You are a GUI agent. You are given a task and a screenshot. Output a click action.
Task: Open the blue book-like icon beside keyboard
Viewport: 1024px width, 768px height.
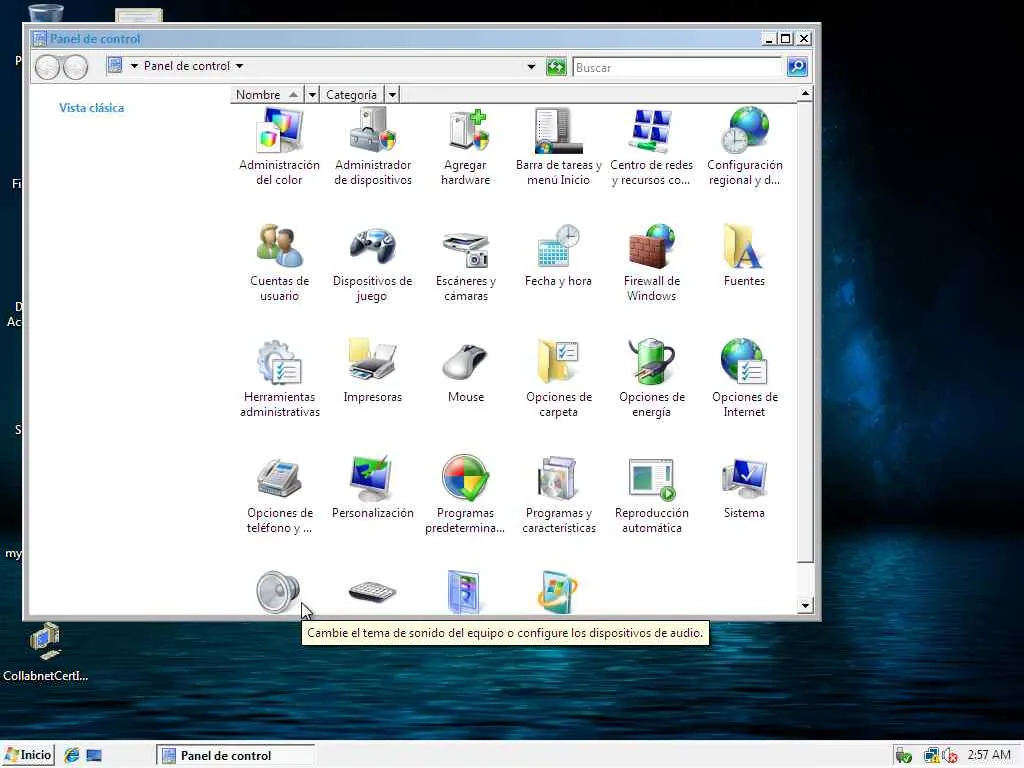click(x=464, y=592)
